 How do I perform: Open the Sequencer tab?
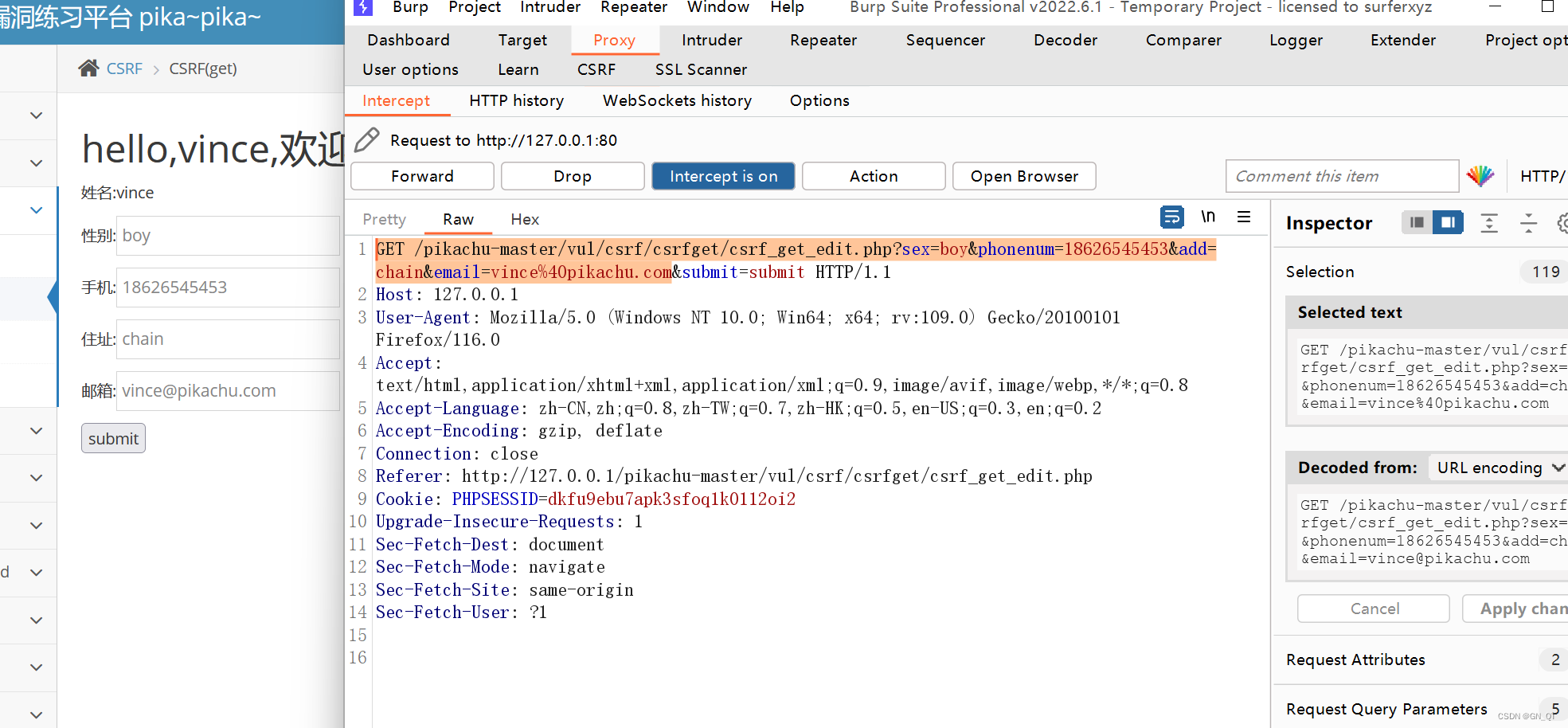pos(945,40)
